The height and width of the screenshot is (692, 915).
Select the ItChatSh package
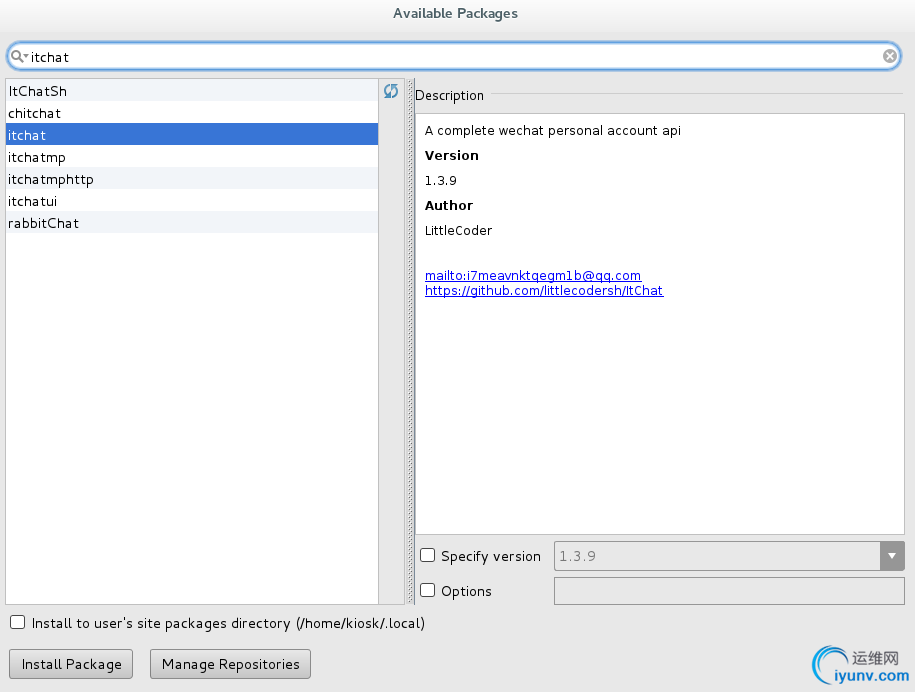click(x=192, y=91)
